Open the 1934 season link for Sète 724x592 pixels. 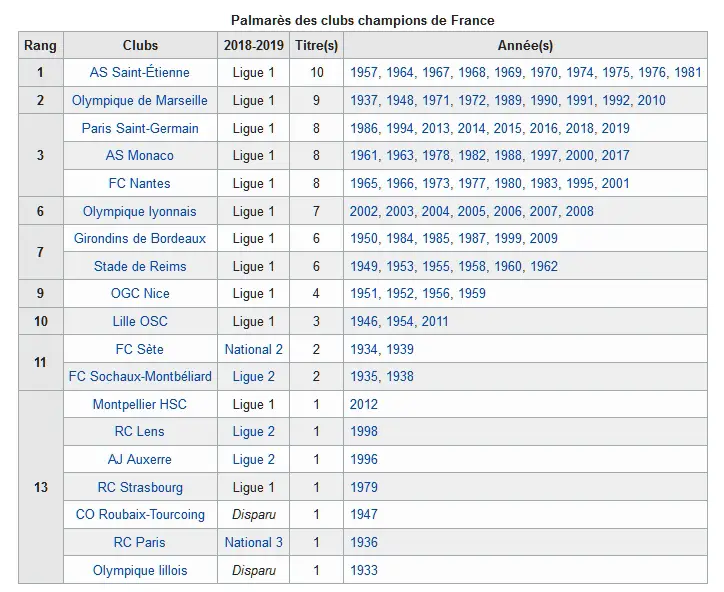click(364, 349)
